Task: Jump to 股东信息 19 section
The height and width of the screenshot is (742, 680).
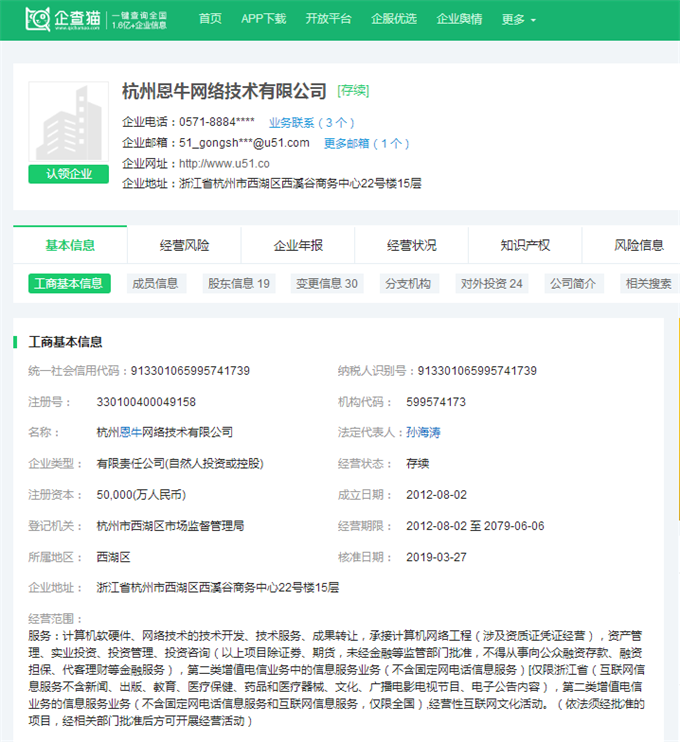Action: pyautogui.click(x=239, y=283)
